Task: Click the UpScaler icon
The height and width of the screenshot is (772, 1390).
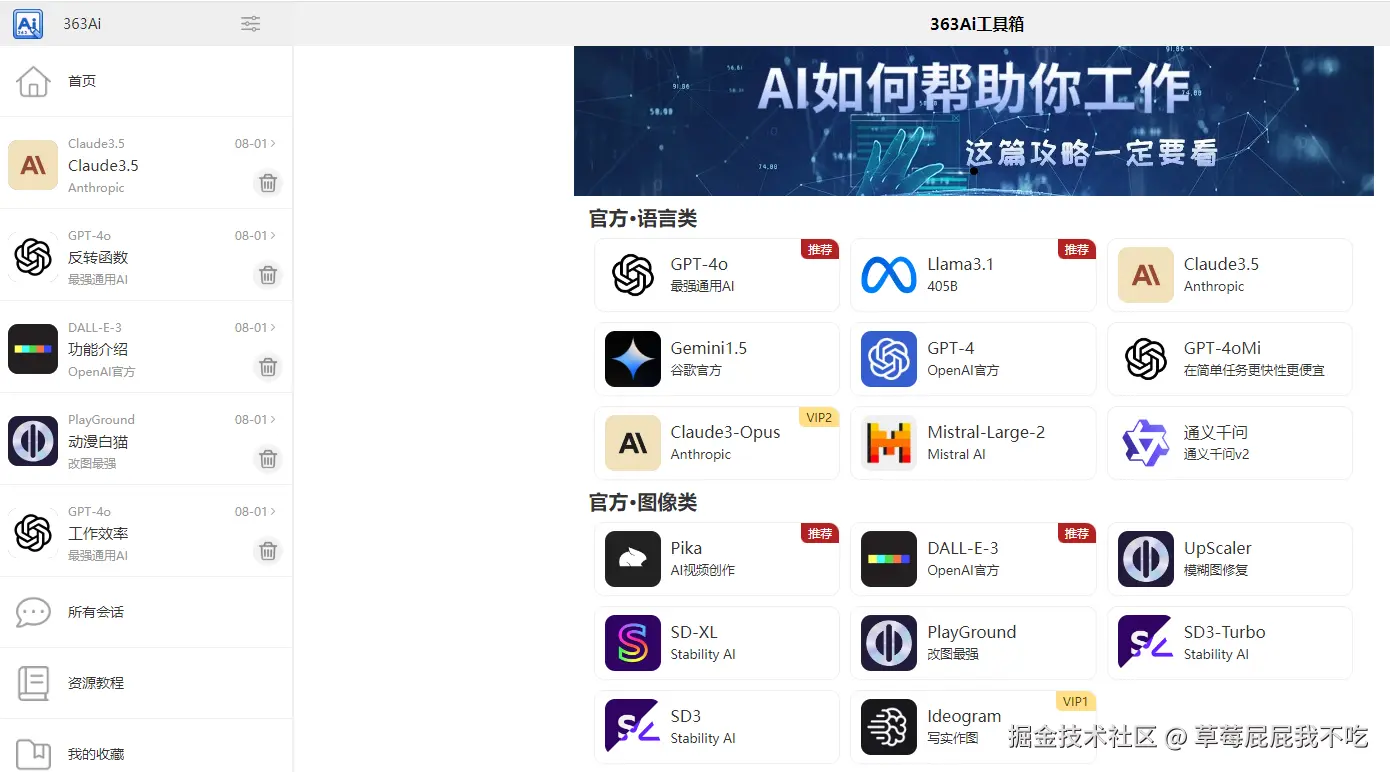Action: point(1146,559)
